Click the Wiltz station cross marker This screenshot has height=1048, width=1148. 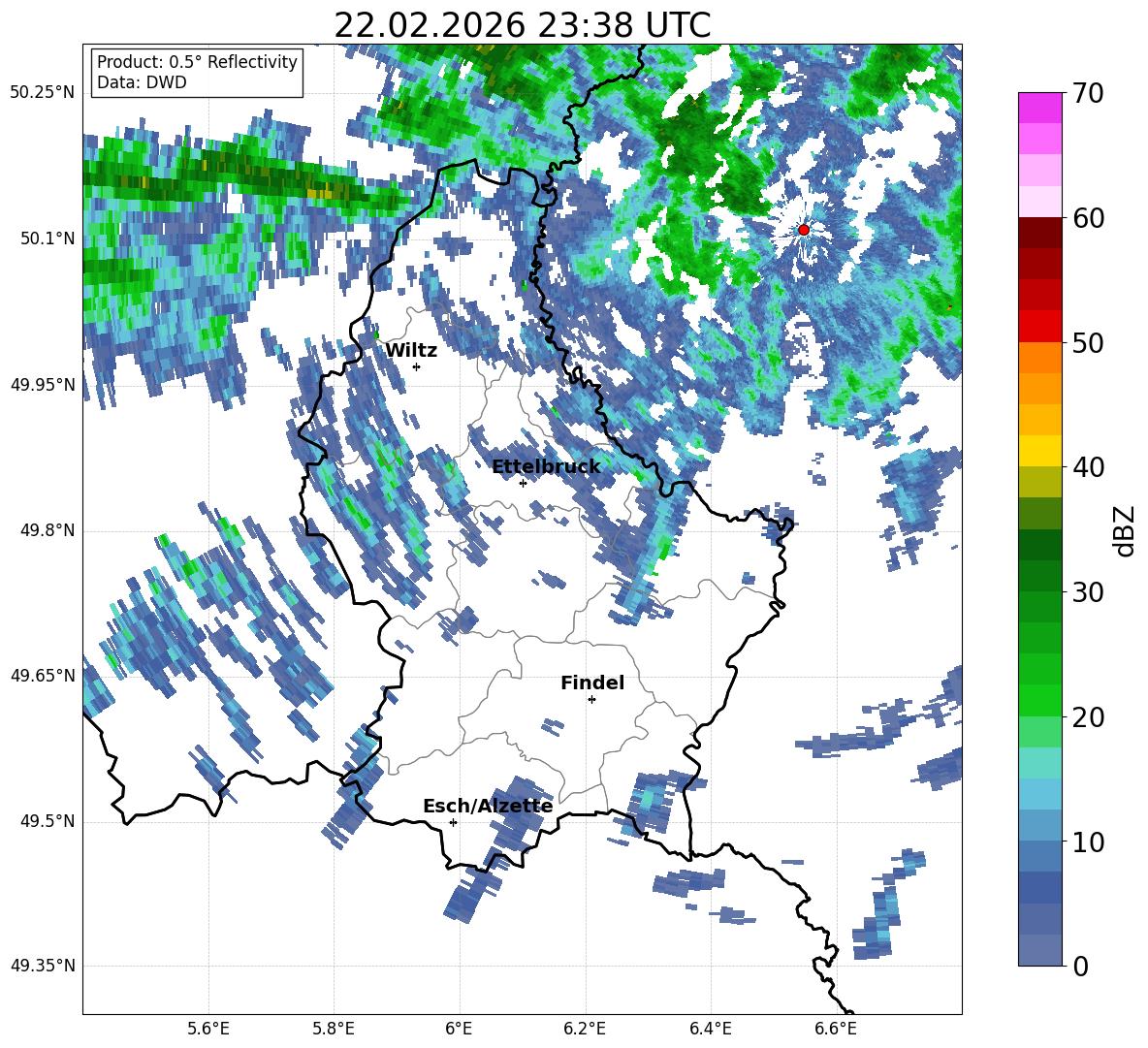pos(417,366)
